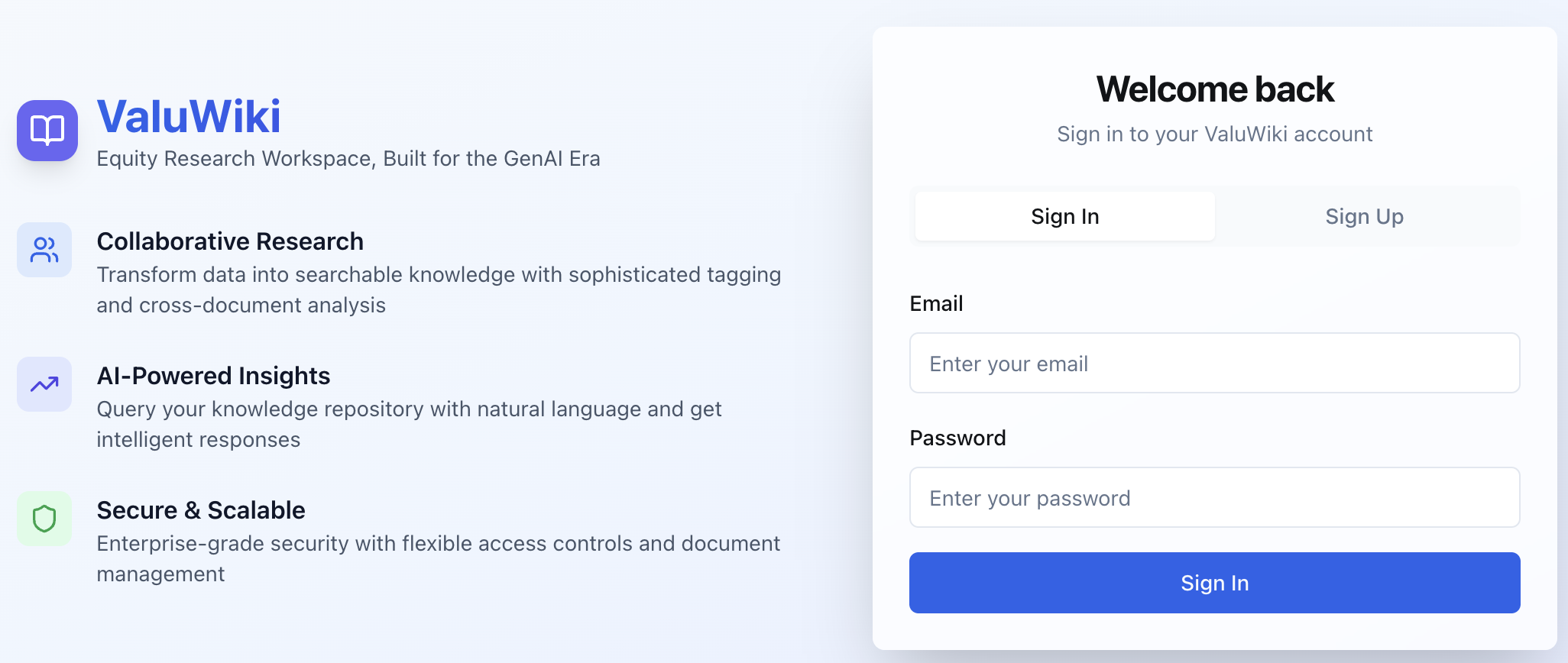Click the ValuWiki brand title text
The image size is (1568, 663).
pos(189,116)
